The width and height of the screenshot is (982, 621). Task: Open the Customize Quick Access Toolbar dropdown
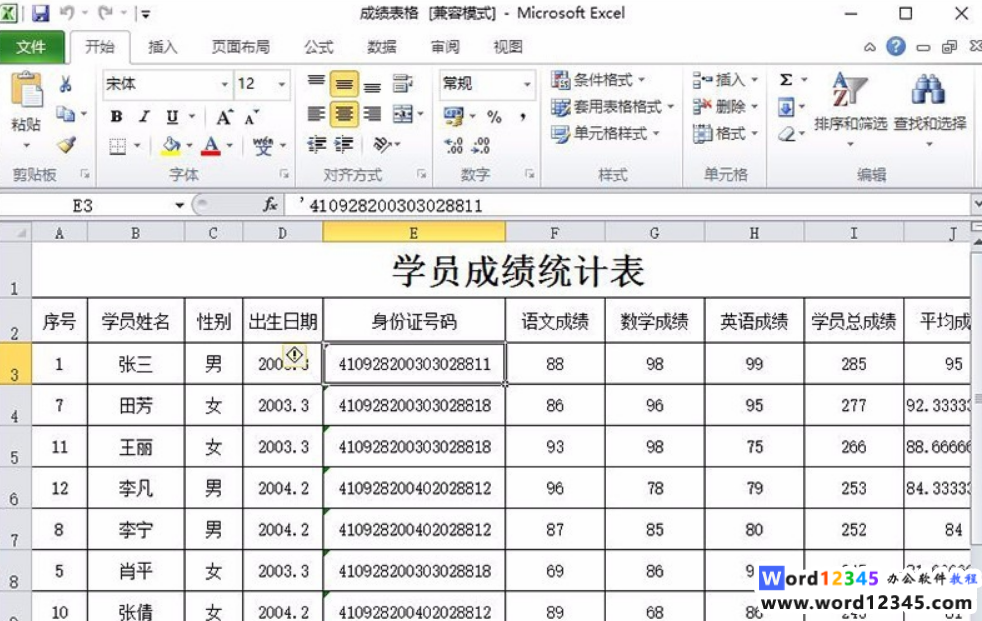145,13
